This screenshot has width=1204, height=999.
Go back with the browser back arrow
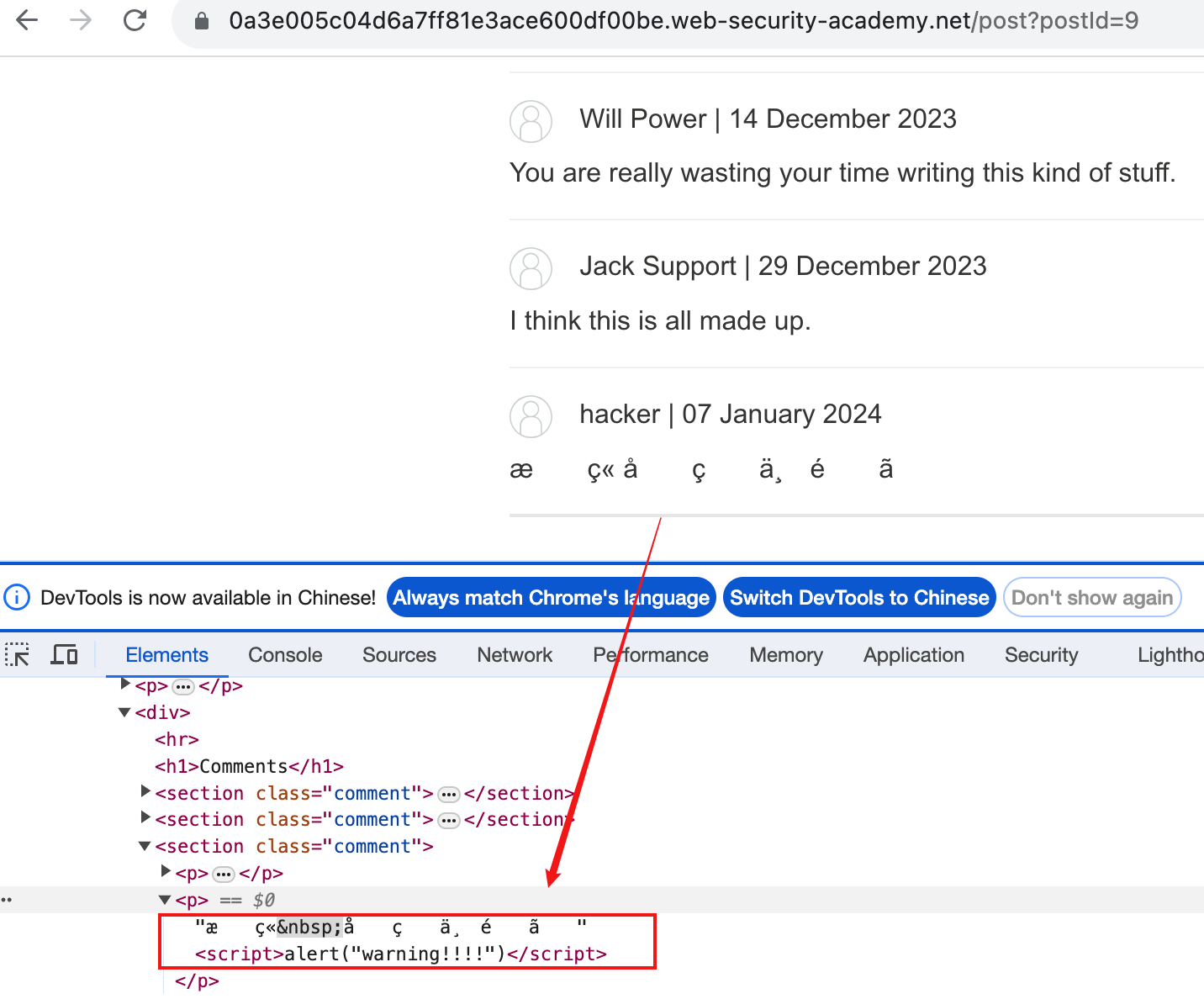tap(27, 20)
